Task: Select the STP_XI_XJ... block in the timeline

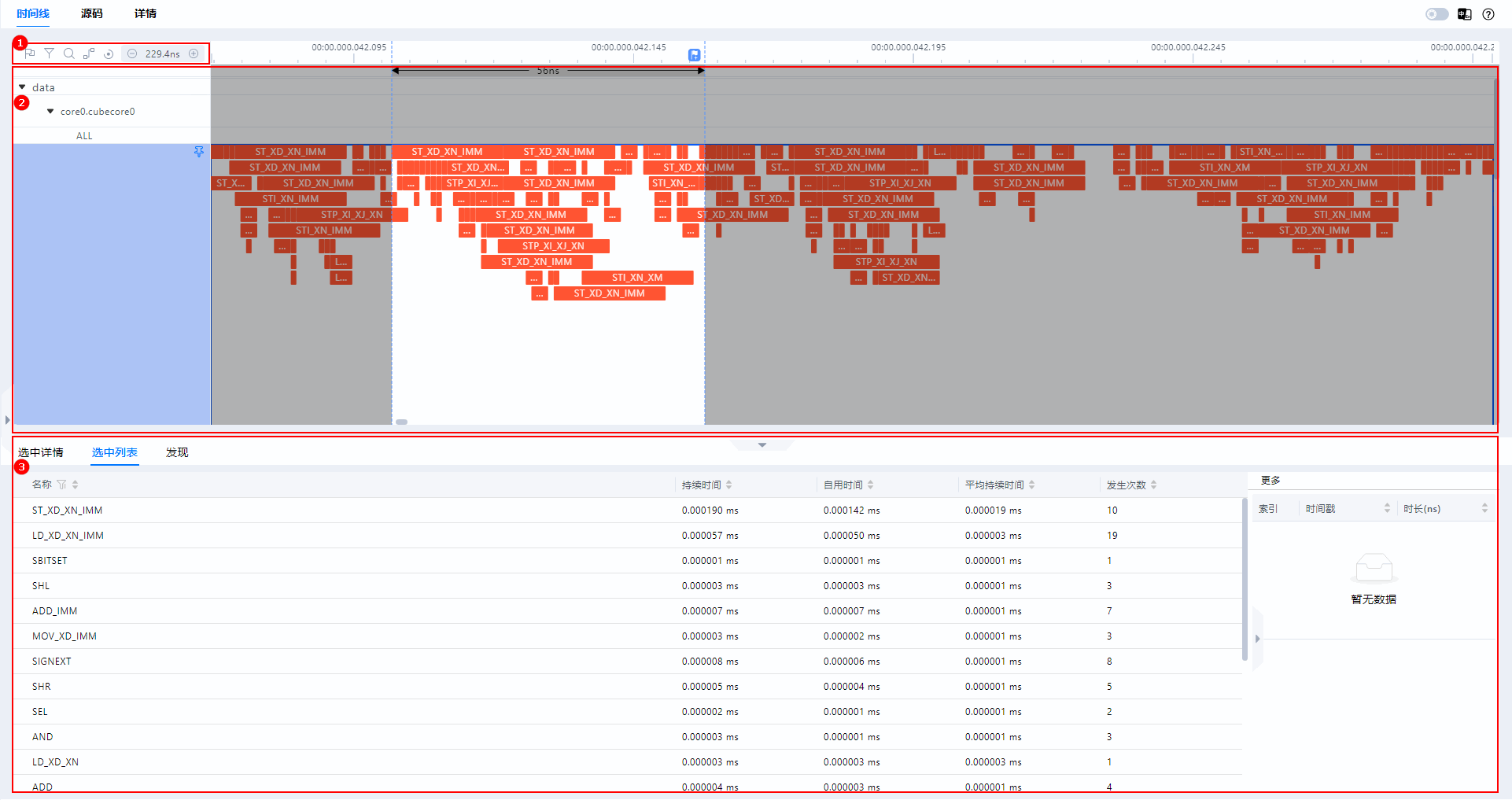Action: (471, 183)
